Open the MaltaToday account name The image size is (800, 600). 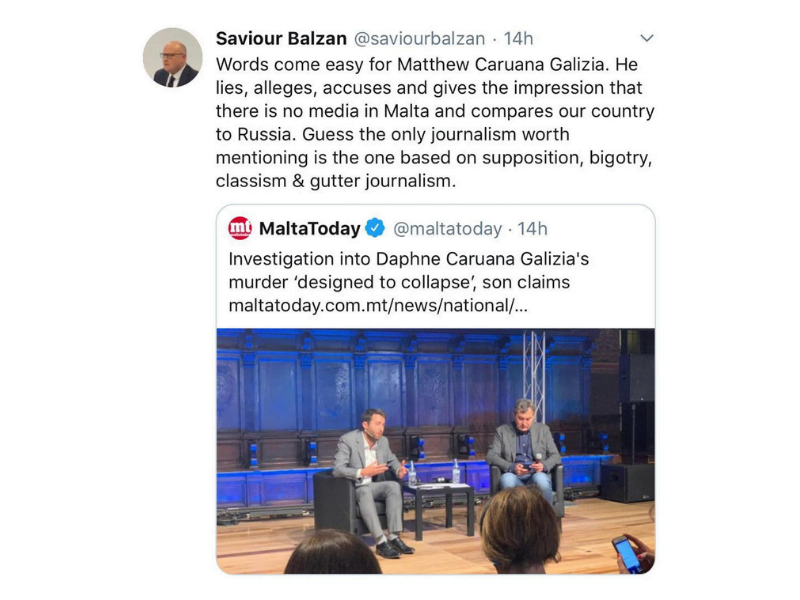(309, 228)
